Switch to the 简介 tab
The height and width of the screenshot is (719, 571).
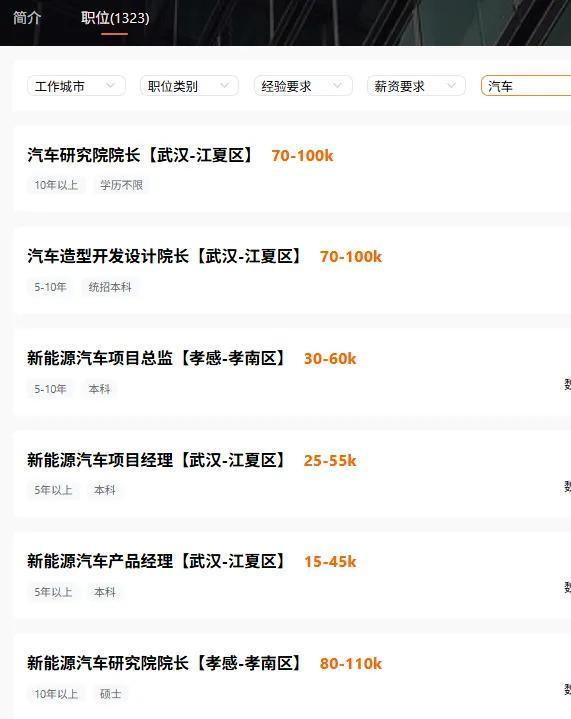27,18
